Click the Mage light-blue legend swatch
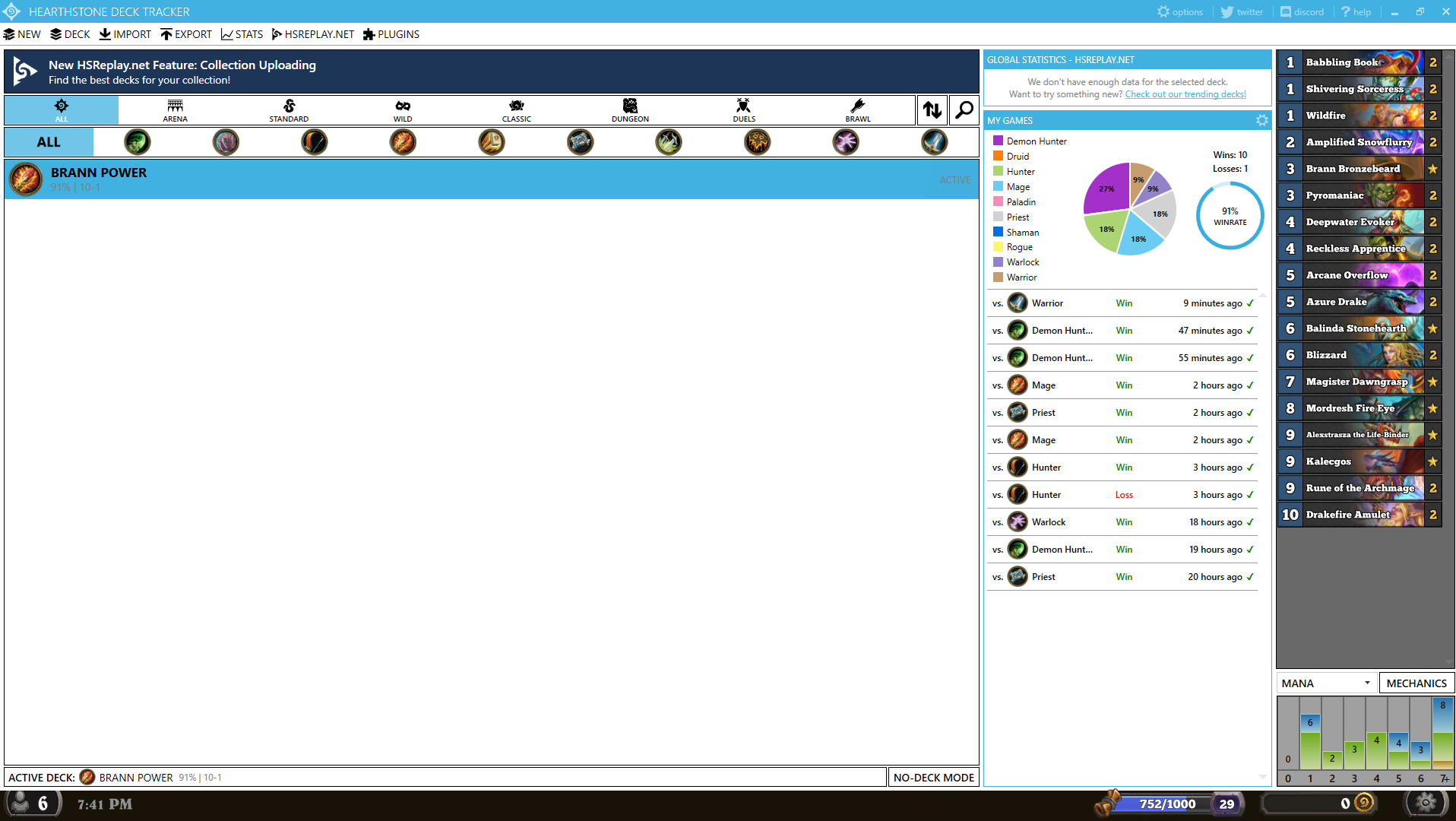Image resolution: width=1456 pixels, height=821 pixels. point(998,186)
